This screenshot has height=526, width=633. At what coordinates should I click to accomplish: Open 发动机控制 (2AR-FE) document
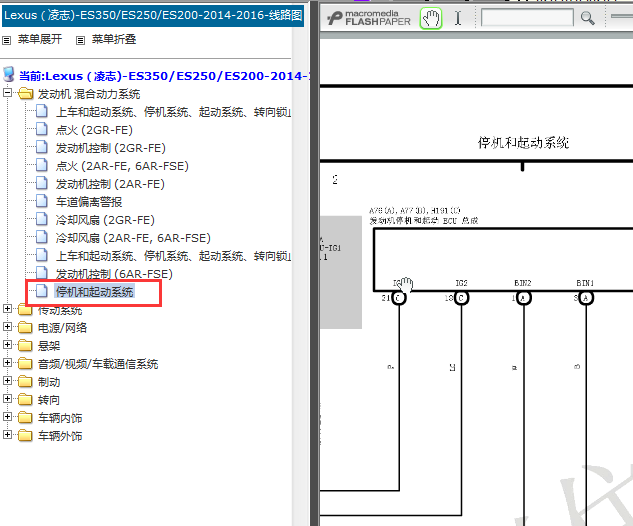[110, 184]
